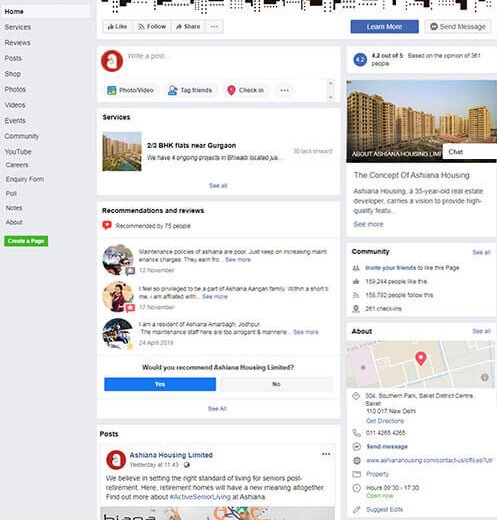Open the Ashiana Housing Limited post author link
Screen dimensions: 497x520
click(x=171, y=455)
